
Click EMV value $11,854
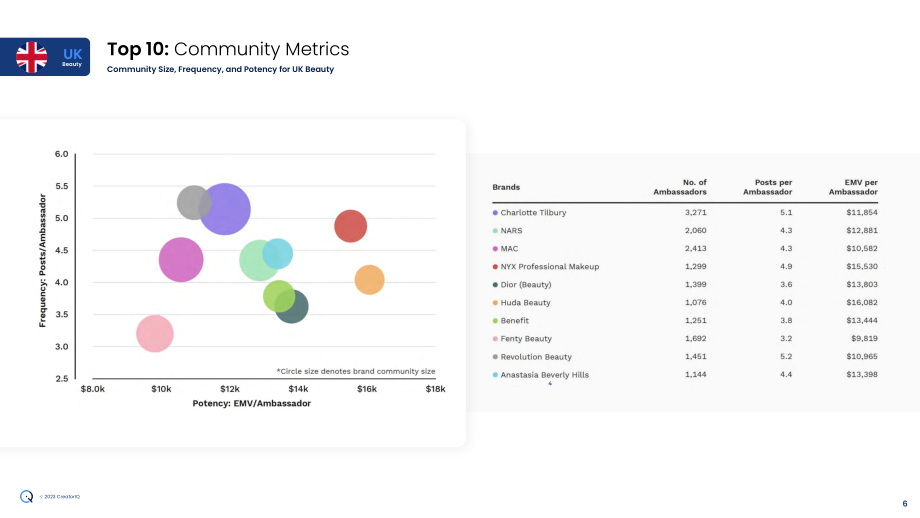pyautogui.click(x=862, y=212)
